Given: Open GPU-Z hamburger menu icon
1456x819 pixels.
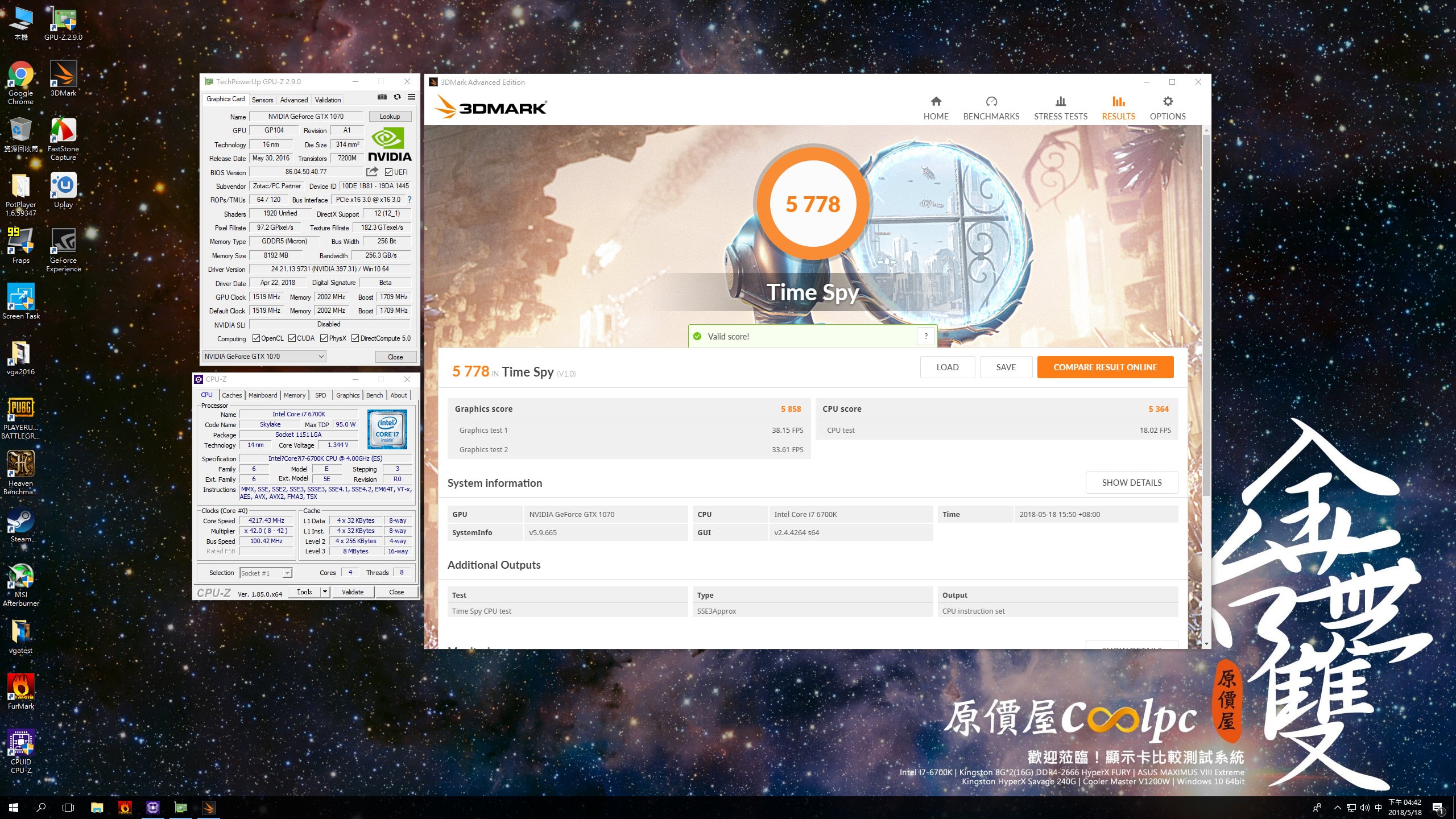Looking at the screenshot, I should point(411,97).
